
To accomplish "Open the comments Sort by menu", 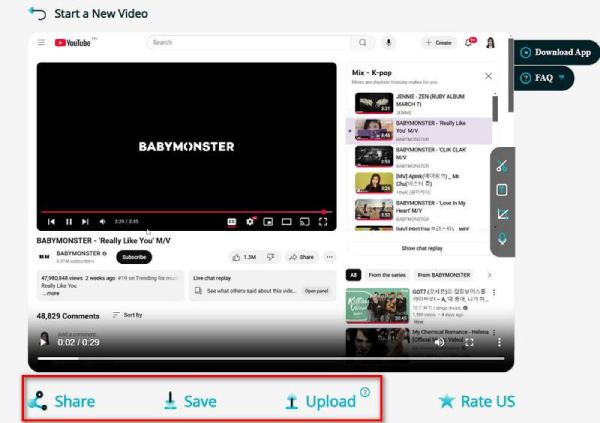I will coord(128,315).
